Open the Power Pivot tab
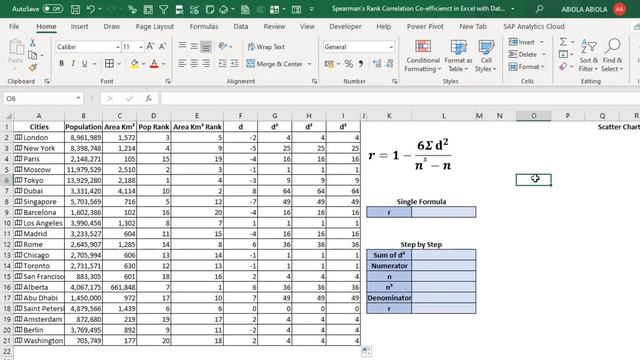This screenshot has width=640, height=360. pyautogui.click(x=425, y=27)
